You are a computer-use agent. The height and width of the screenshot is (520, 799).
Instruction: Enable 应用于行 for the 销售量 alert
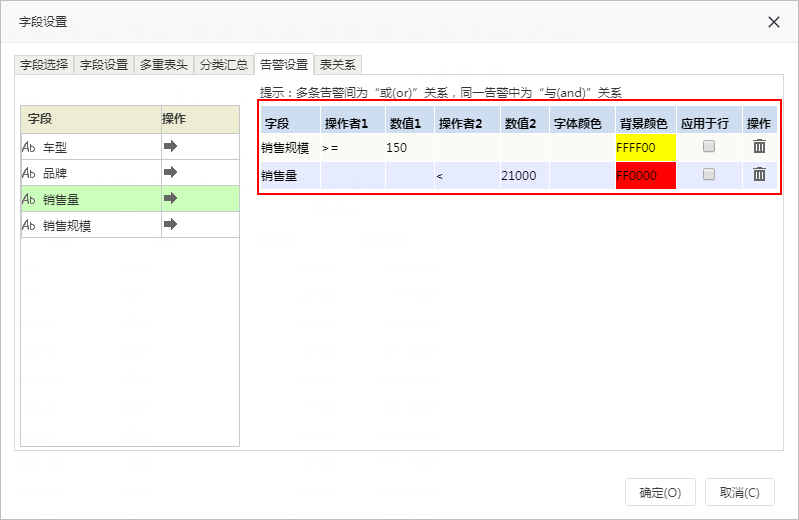click(708, 174)
